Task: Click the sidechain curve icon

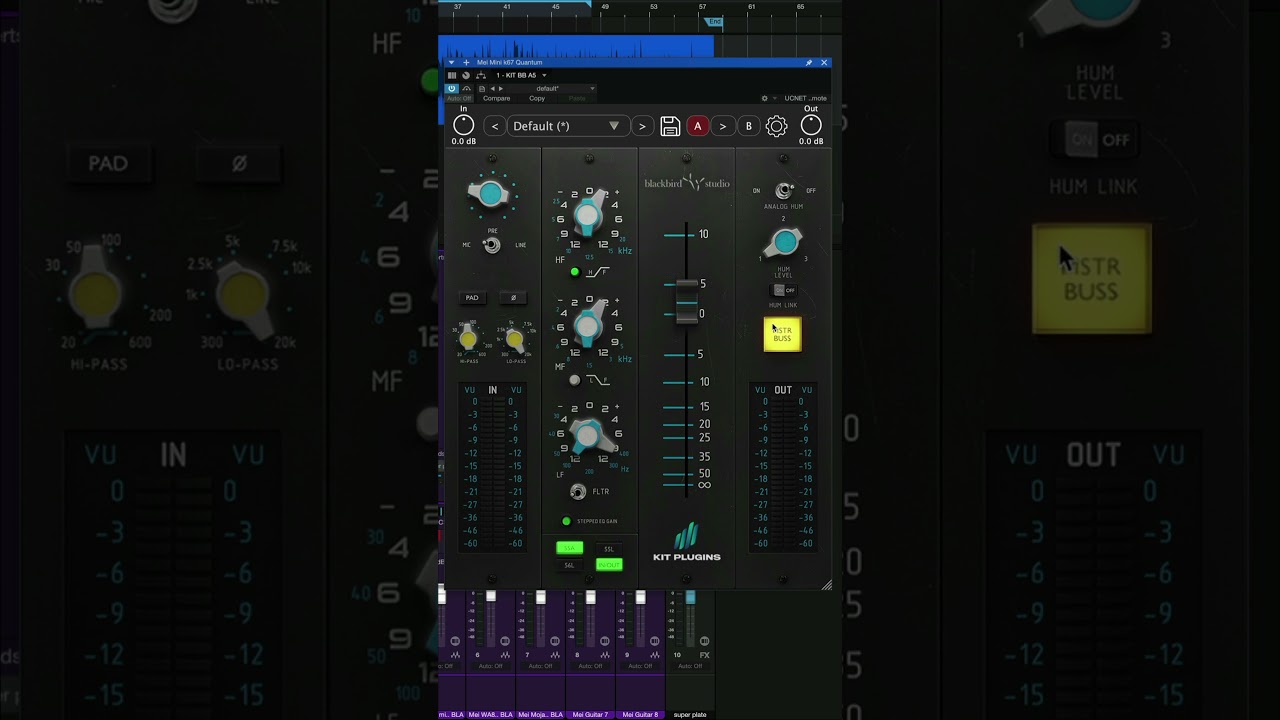Action: 466,88
